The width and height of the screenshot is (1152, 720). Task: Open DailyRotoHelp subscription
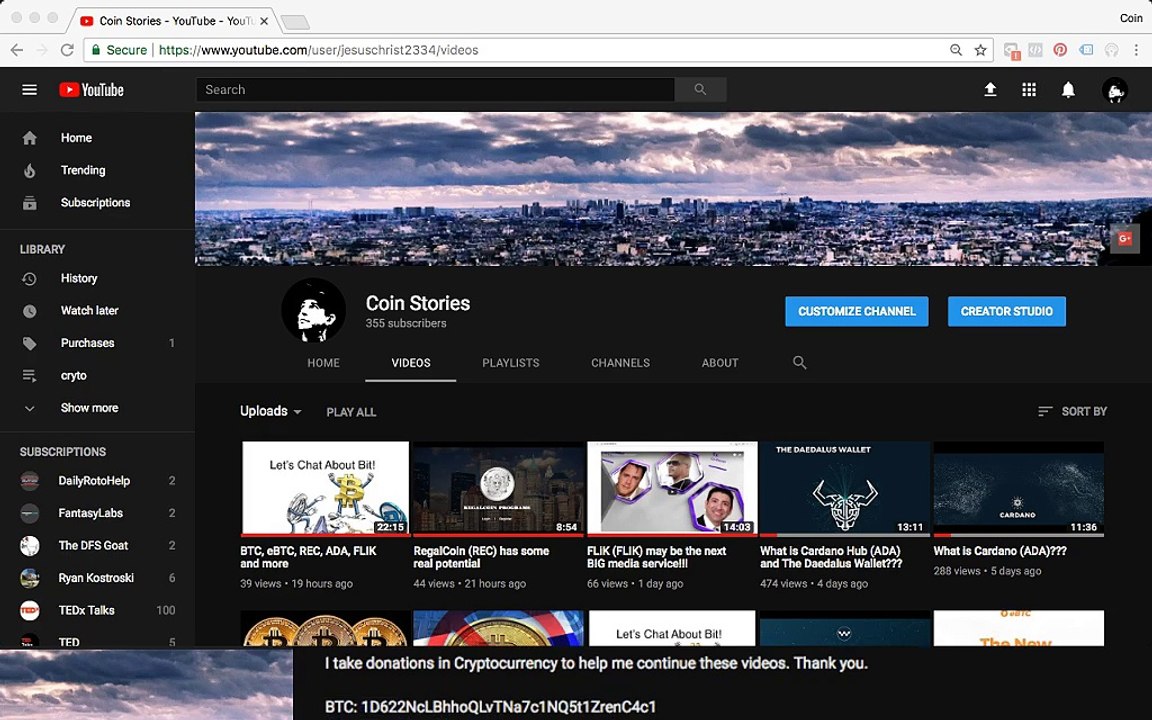[97, 480]
